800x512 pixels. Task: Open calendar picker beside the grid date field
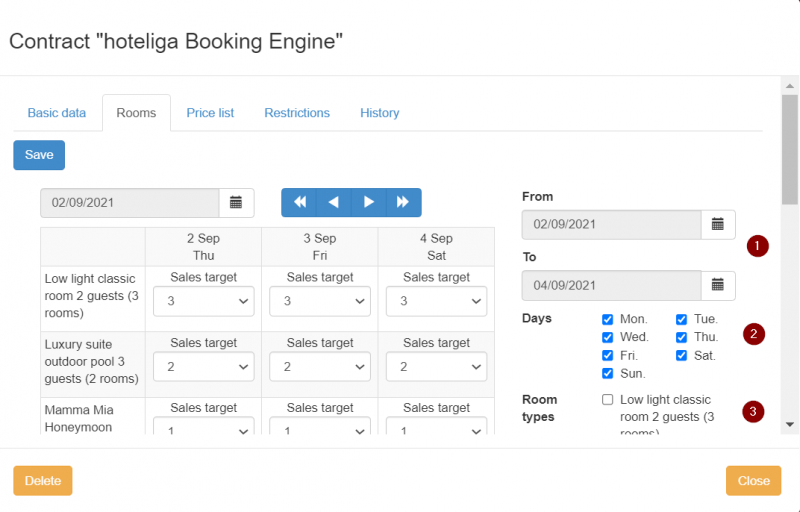click(x=236, y=202)
